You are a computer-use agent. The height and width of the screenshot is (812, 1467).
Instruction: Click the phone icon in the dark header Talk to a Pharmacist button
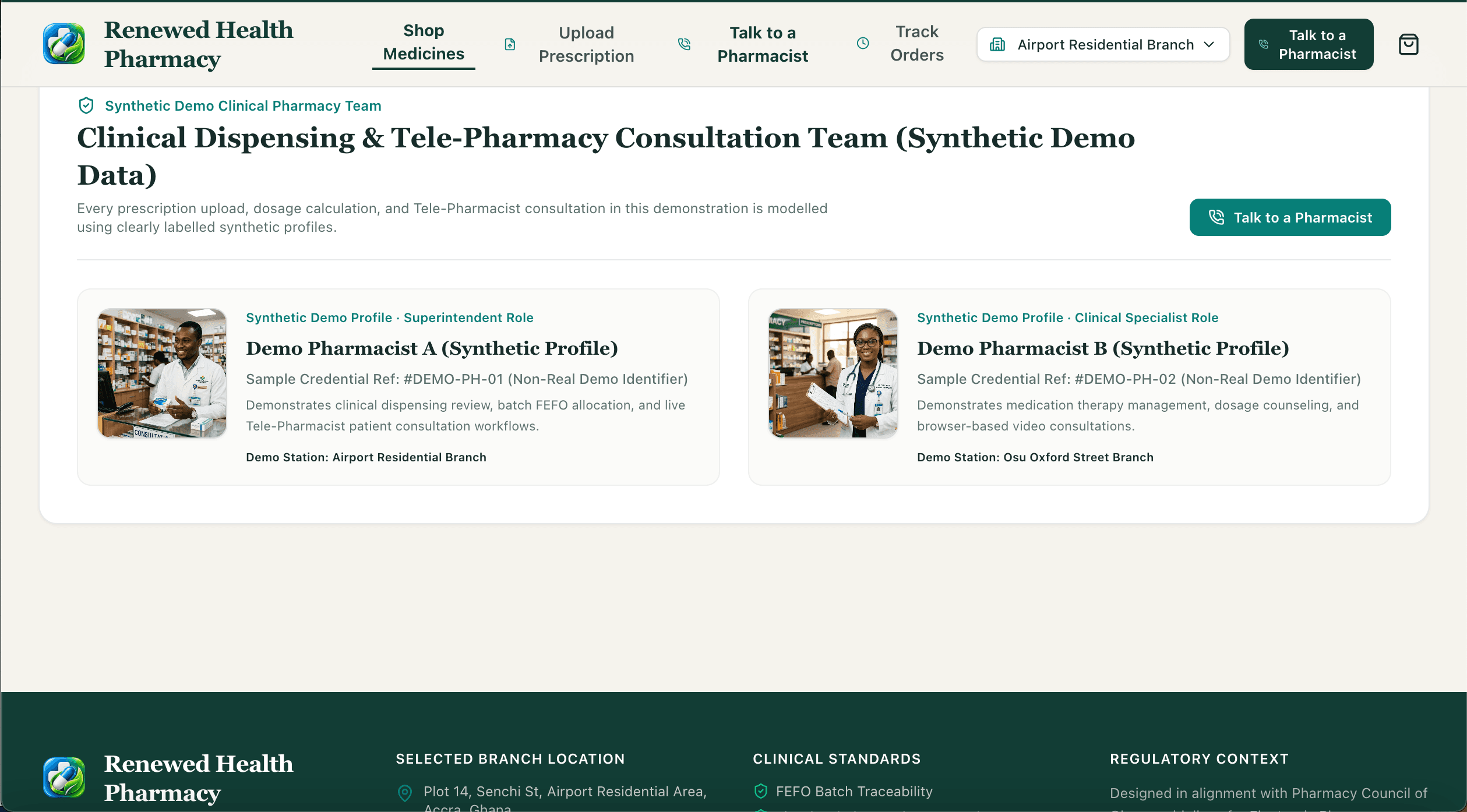1263,44
